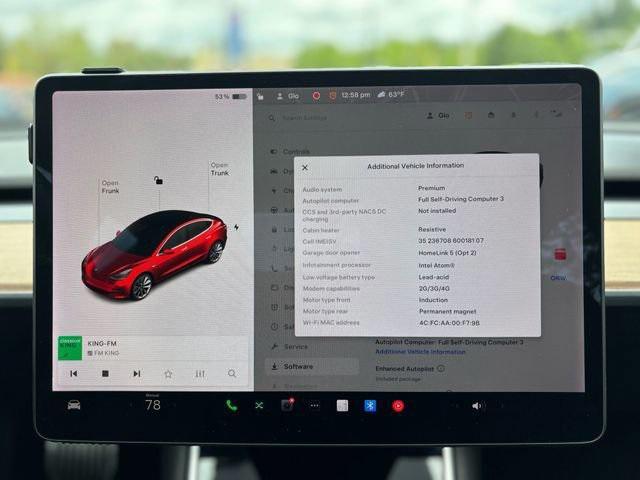The image size is (640, 480).
Task: Tap the red Model 3 car image
Action: pyautogui.click(x=154, y=255)
